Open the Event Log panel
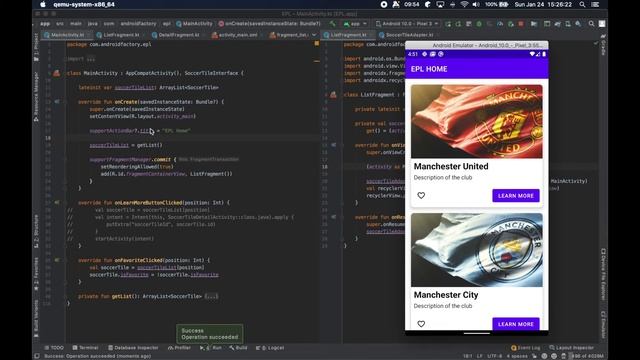Viewport: 640px width, 360px height. pos(525,348)
